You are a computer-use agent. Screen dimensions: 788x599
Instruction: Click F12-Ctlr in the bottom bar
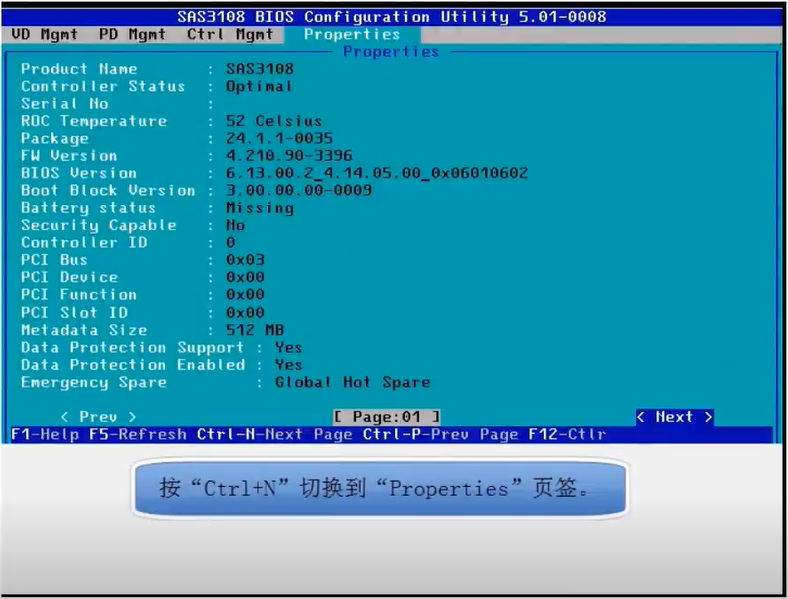567,434
